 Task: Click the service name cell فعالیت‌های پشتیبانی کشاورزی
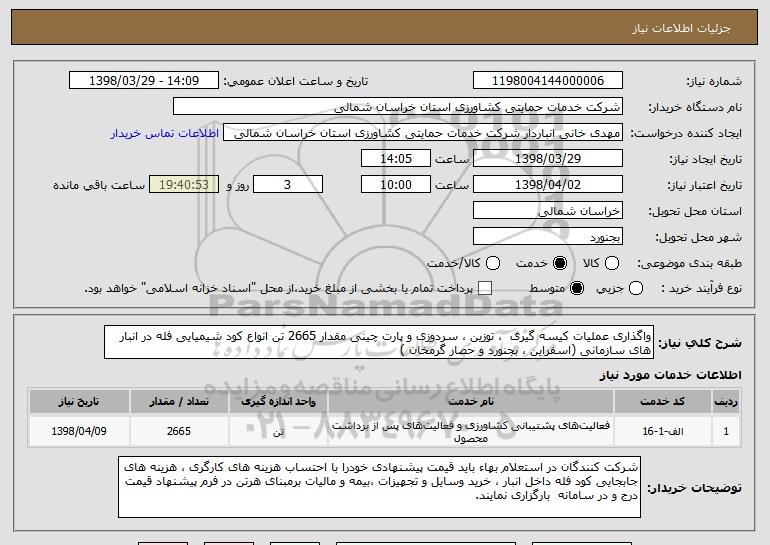(470, 431)
